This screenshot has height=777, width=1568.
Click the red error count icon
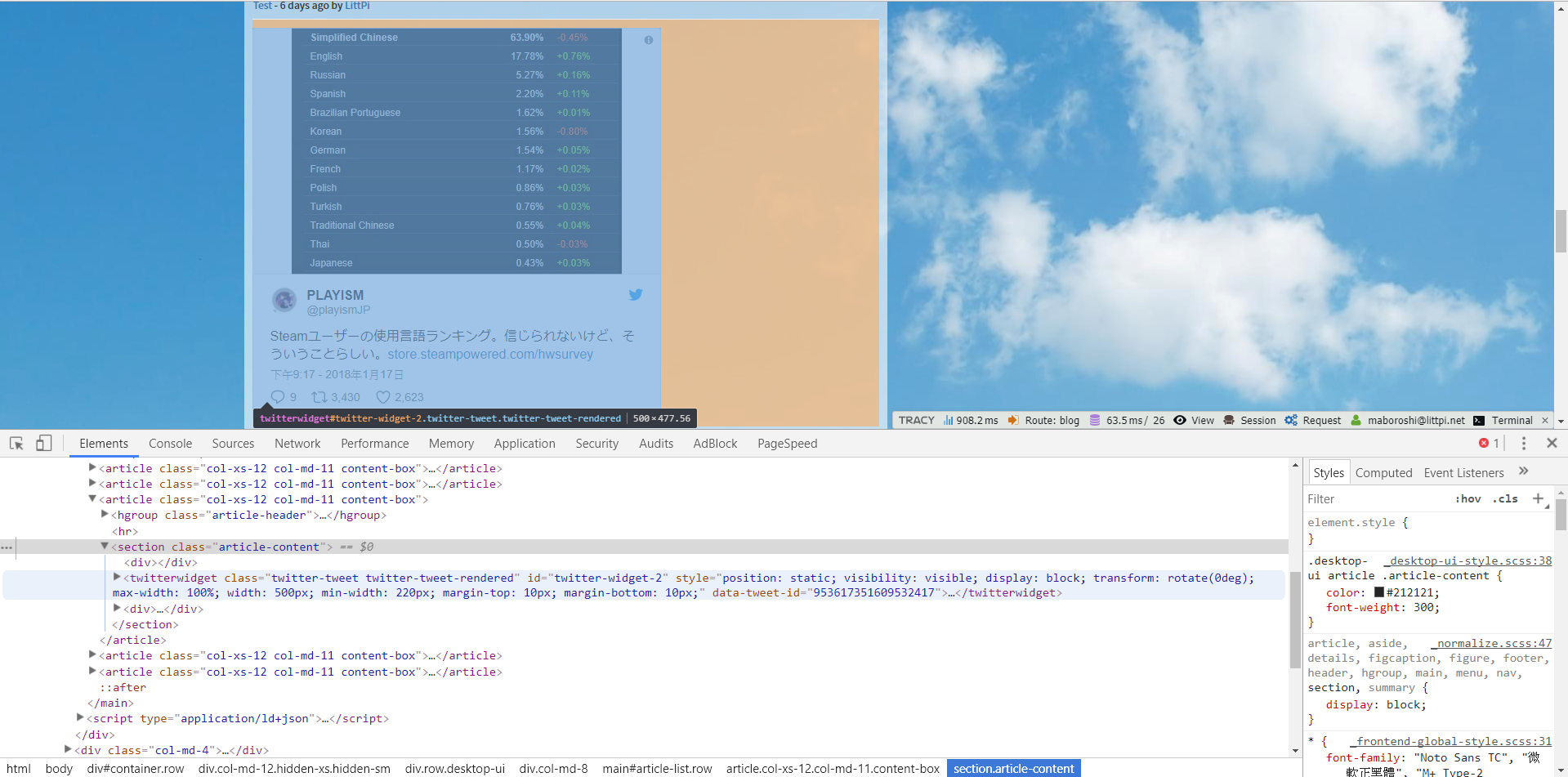click(1484, 443)
